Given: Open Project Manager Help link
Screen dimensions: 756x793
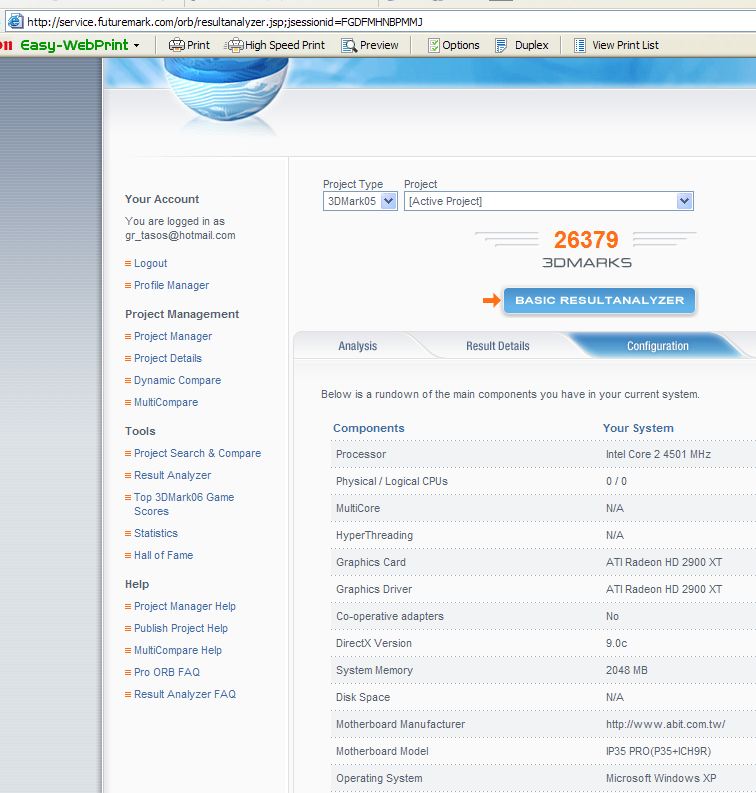Looking at the screenshot, I should point(185,606).
